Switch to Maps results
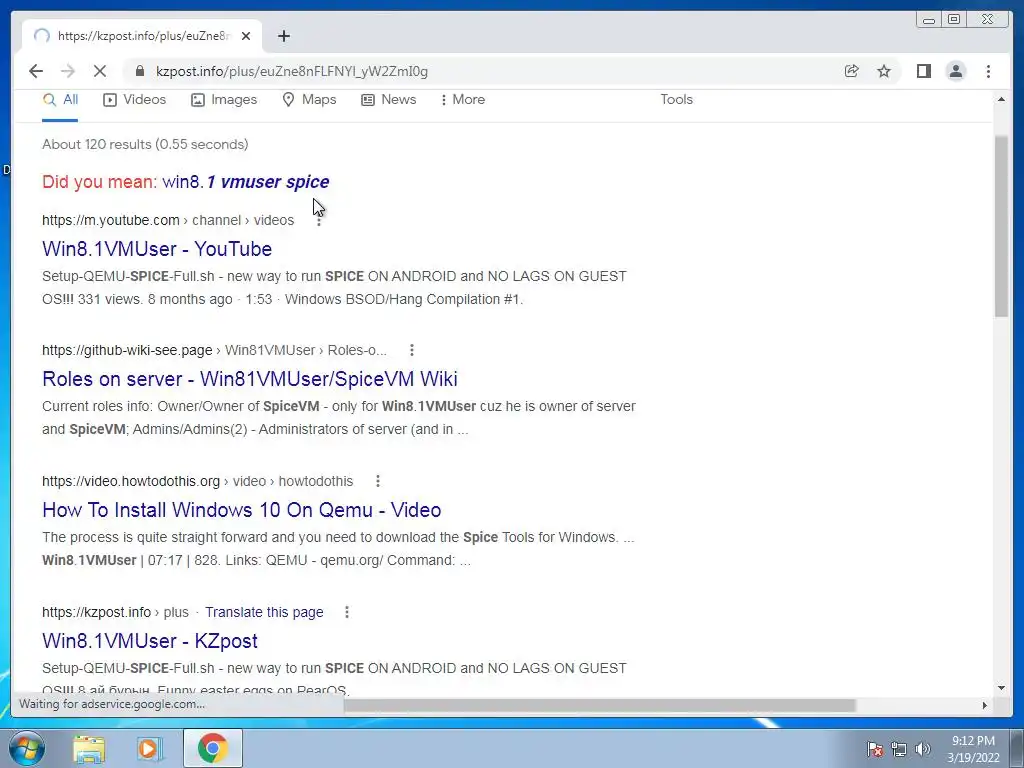This screenshot has width=1024, height=768. tap(309, 100)
